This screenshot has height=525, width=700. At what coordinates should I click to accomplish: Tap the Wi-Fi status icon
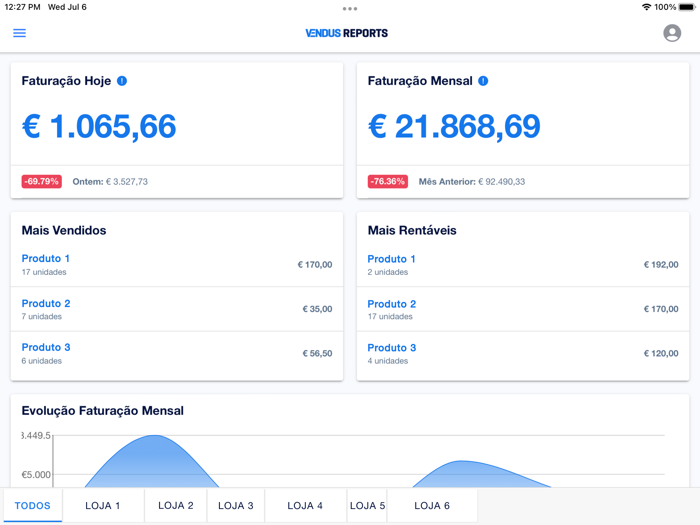[x=646, y=7]
